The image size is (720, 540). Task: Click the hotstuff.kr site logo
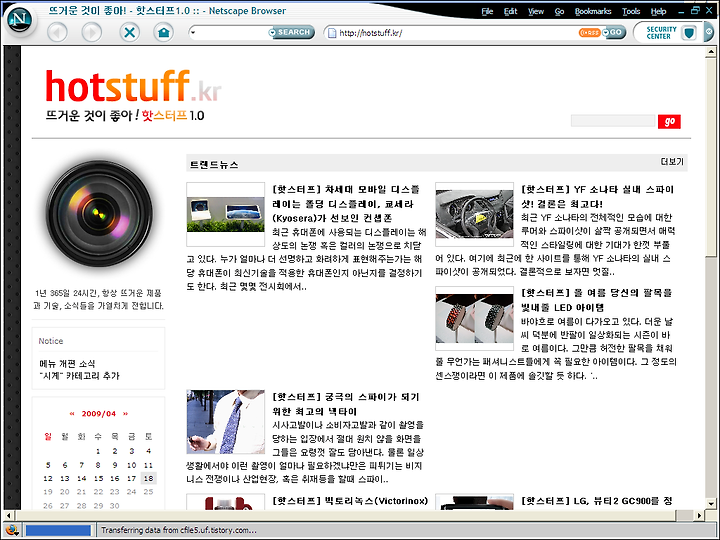133,86
